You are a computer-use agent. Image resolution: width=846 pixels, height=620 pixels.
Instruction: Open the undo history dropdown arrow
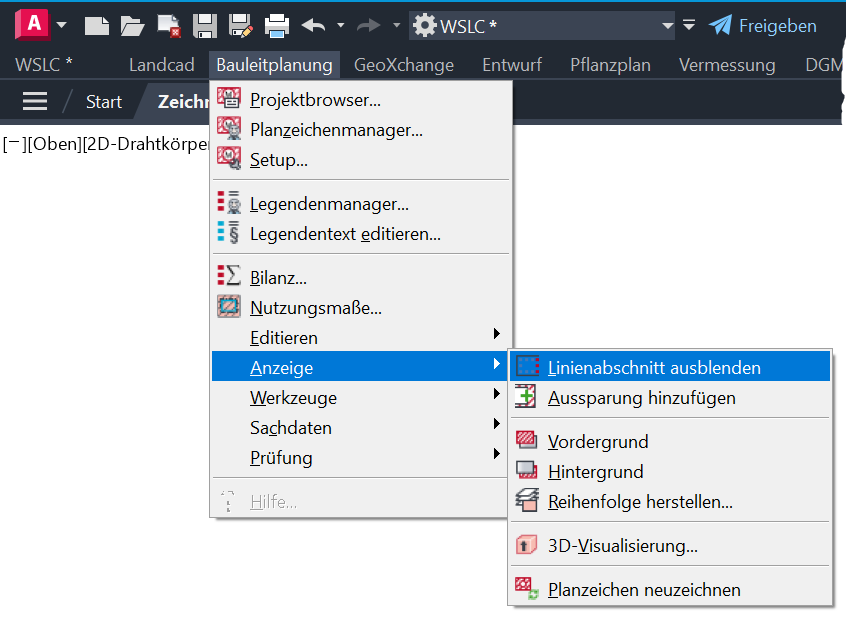(340, 25)
